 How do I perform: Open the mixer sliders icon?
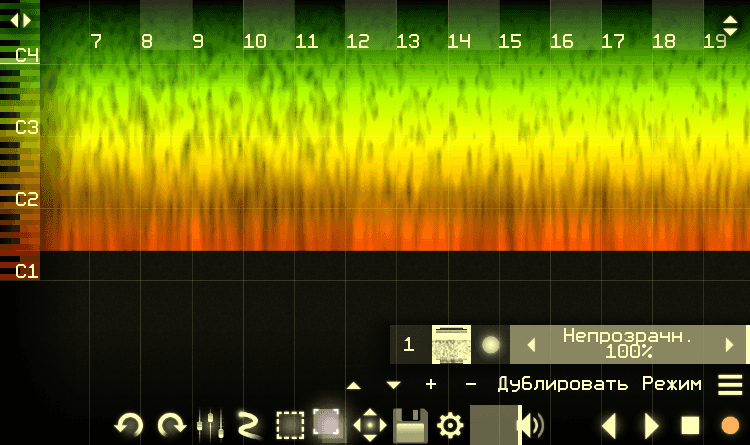pyautogui.click(x=210, y=425)
